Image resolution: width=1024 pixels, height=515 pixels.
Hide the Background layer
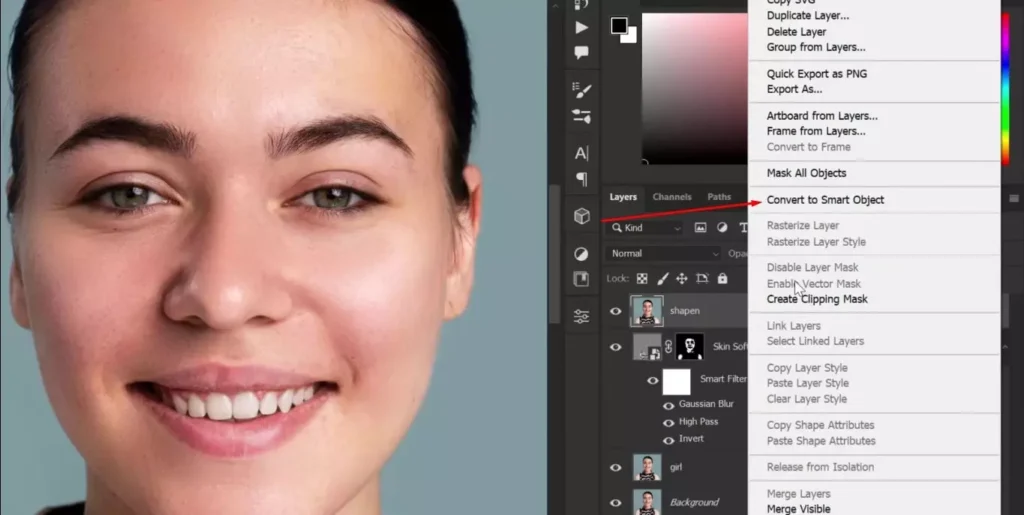click(x=615, y=503)
